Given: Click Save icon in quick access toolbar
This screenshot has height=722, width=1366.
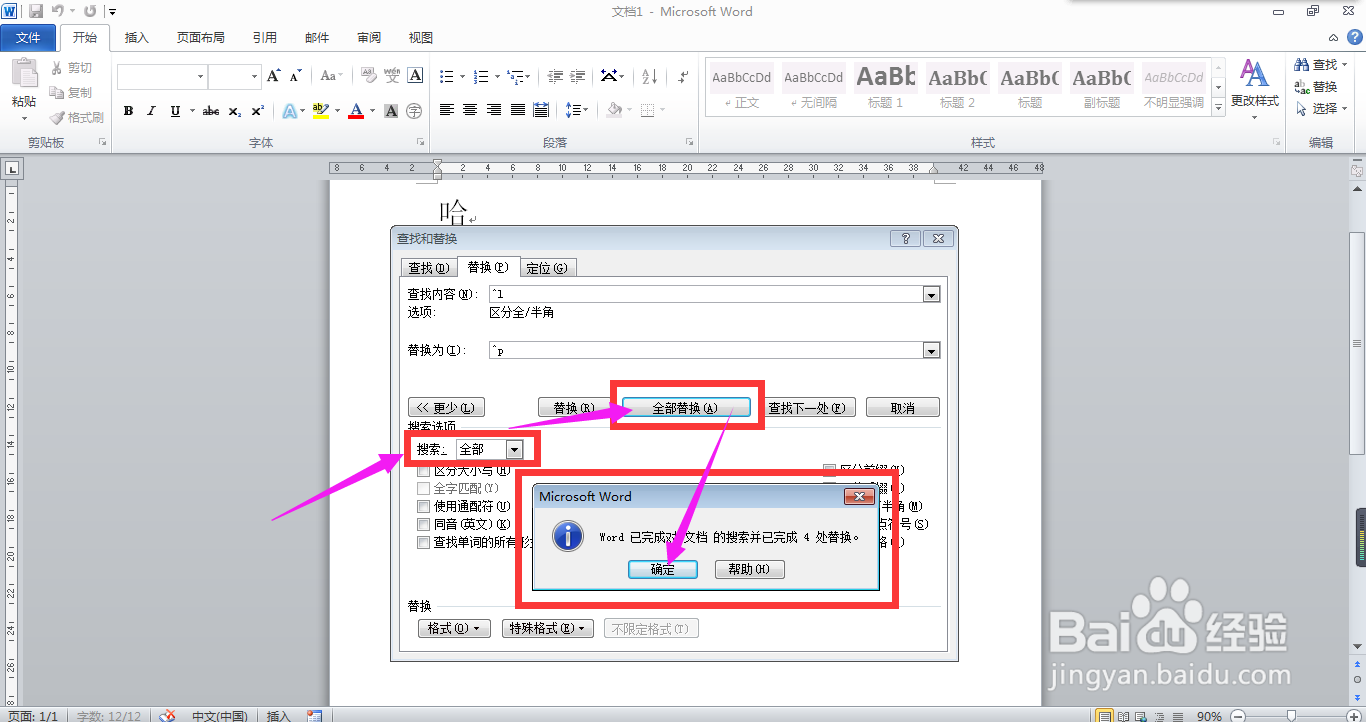Looking at the screenshot, I should [x=36, y=11].
